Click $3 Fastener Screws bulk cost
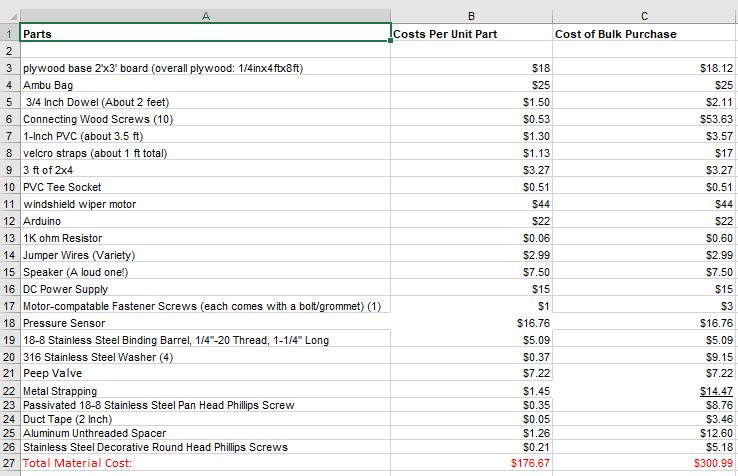Screen dimensions: 738x476 click(644, 306)
